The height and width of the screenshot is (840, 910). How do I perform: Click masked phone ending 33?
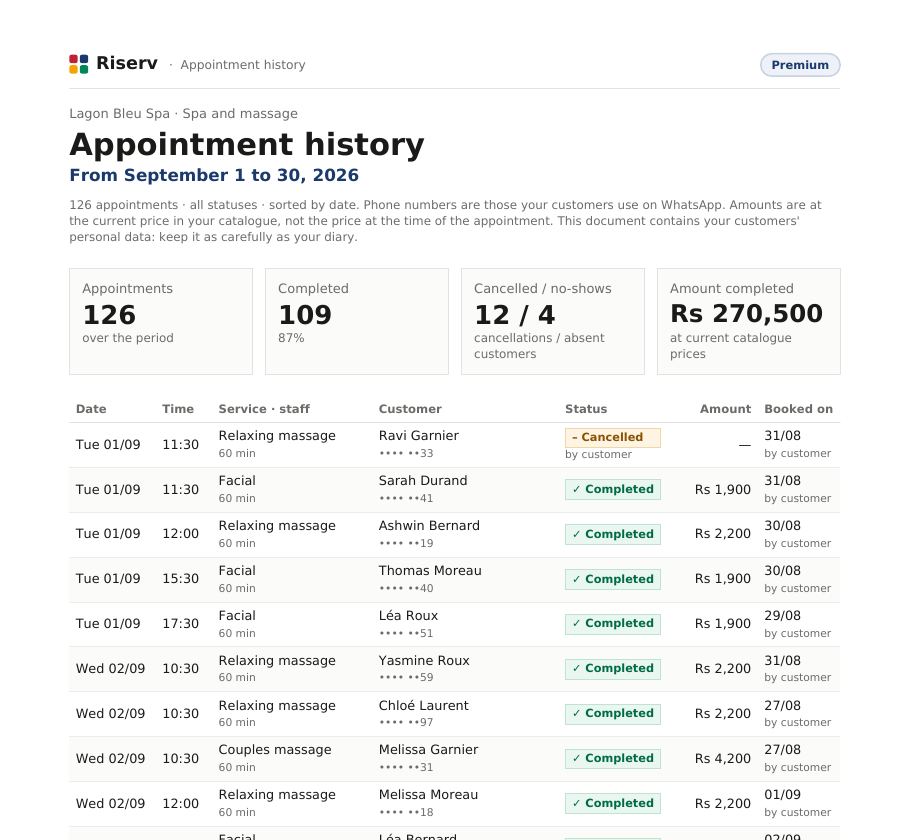pos(406,453)
